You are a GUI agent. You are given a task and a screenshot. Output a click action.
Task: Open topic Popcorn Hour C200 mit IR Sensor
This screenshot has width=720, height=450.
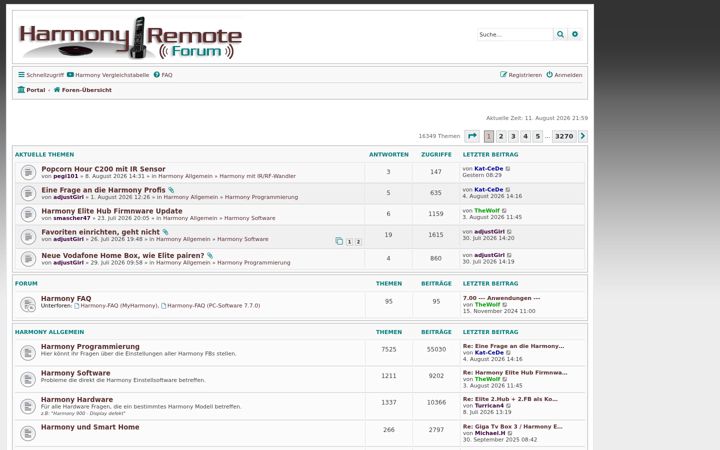[x=103, y=169]
